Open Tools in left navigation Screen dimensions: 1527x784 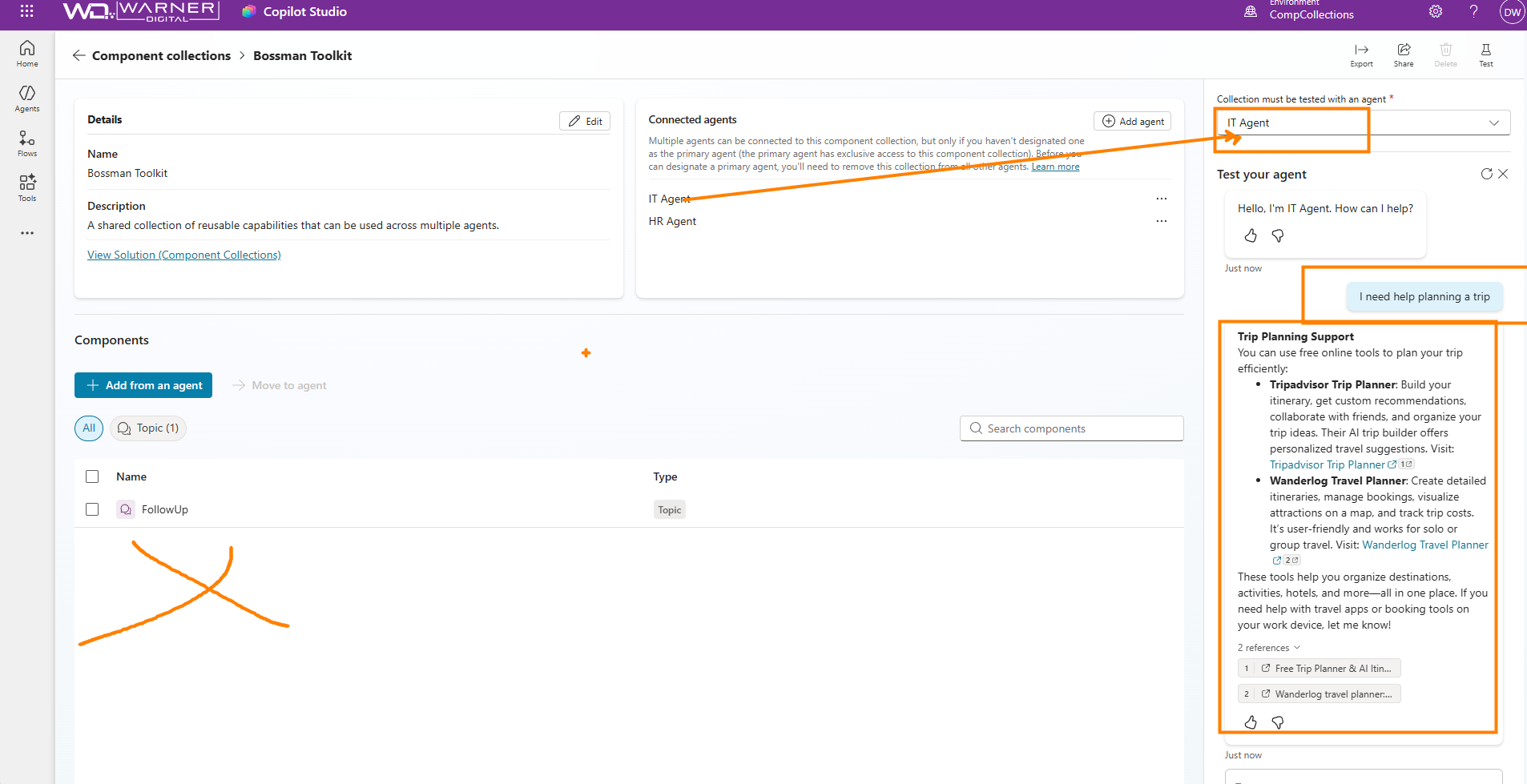point(27,188)
